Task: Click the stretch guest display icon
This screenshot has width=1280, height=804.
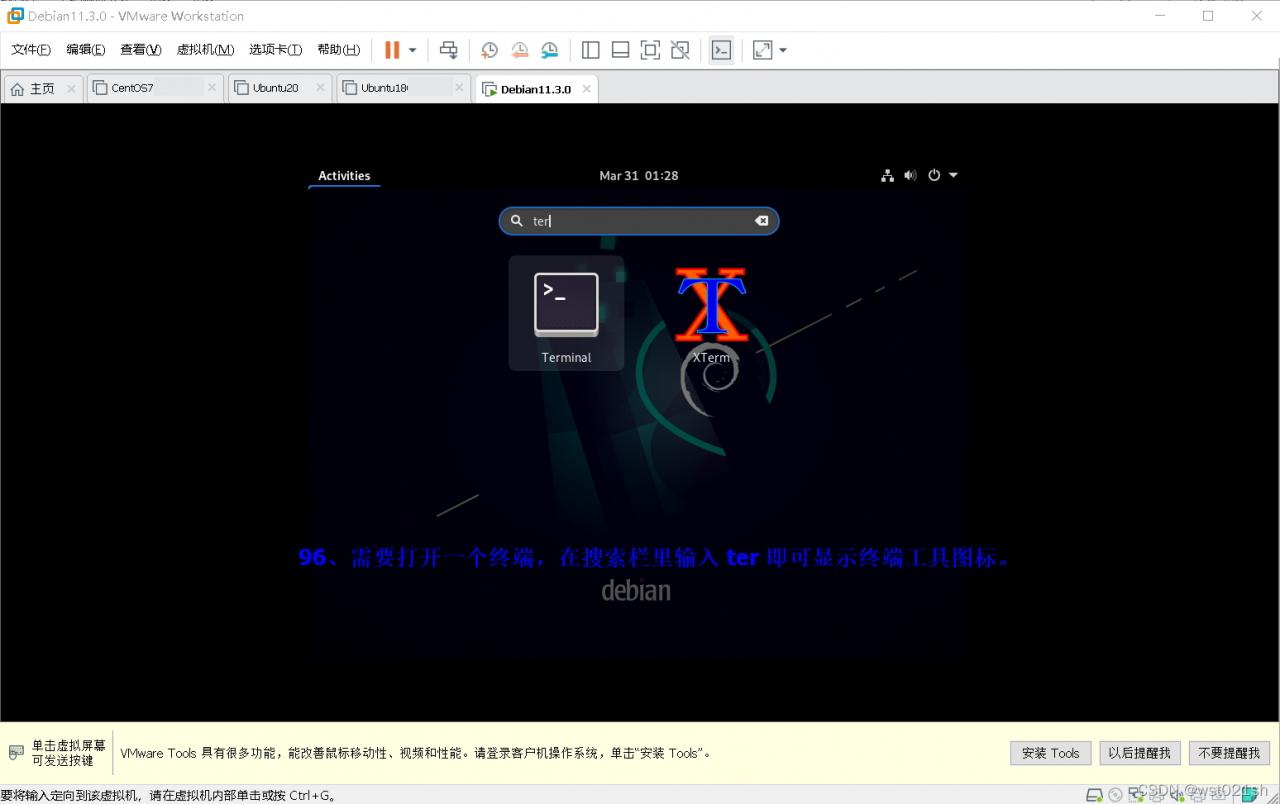Action: (x=763, y=50)
